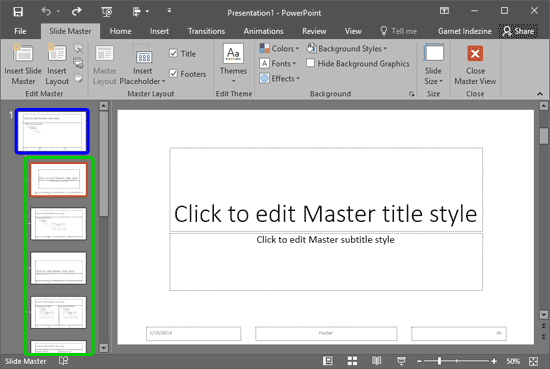Click the Tell me search box
550x369 pixels.
click(x=399, y=31)
